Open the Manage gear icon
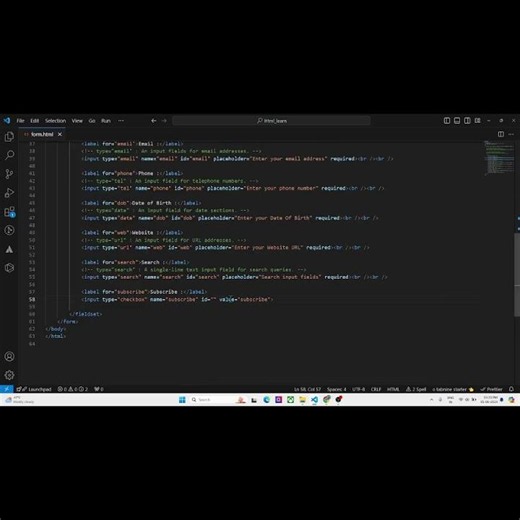This screenshot has width=520, height=520. (9, 375)
